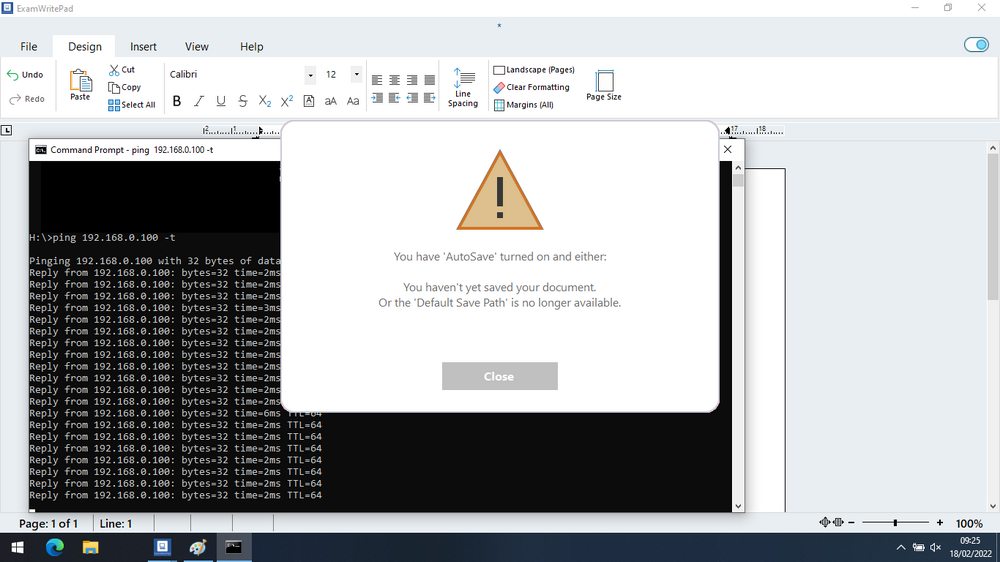
Task: Open Page Size options
Action: tap(604, 85)
